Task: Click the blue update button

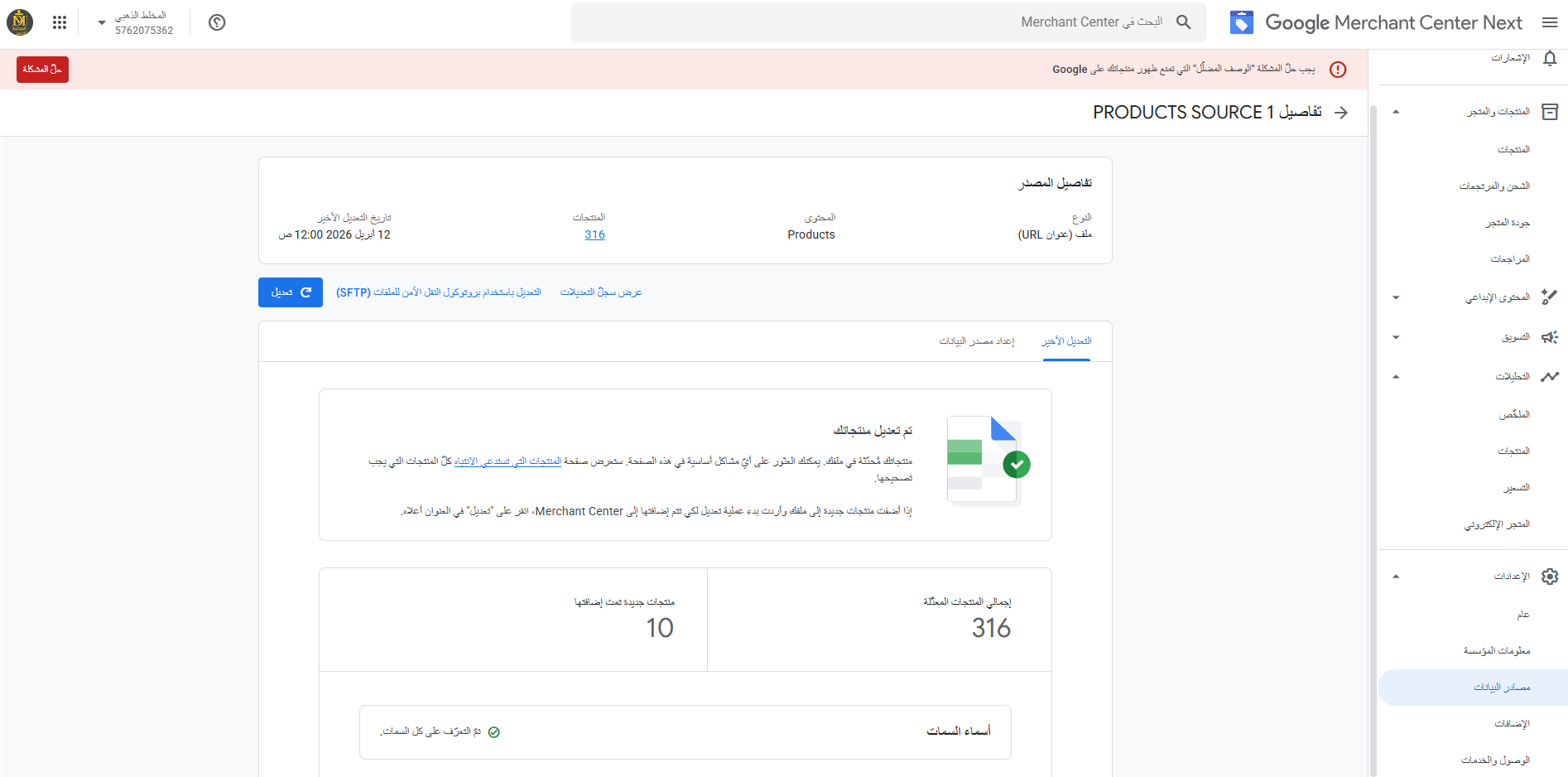Action: point(291,292)
